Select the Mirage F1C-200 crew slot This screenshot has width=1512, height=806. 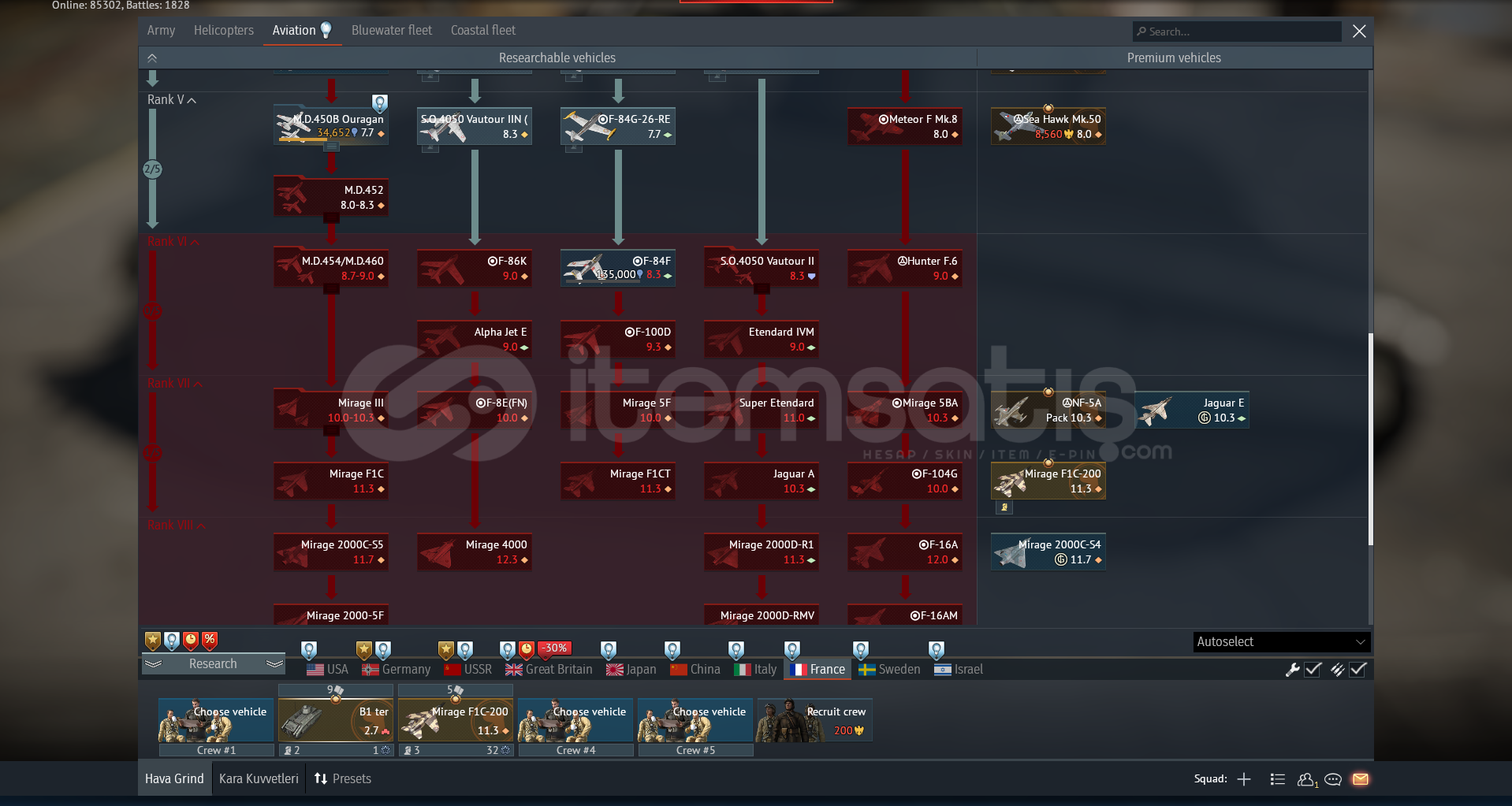[x=456, y=720]
